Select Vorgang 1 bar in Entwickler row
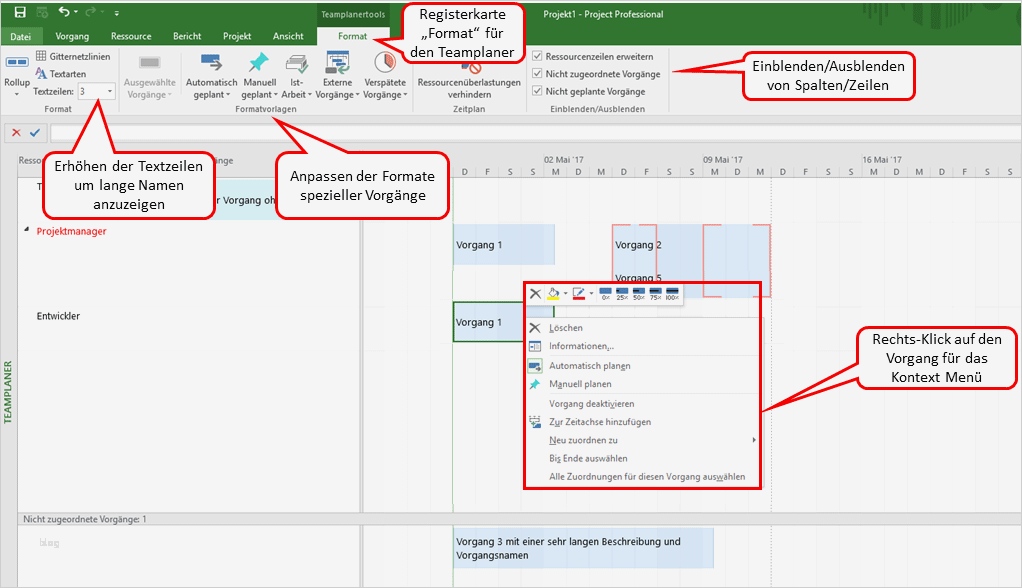 489,322
